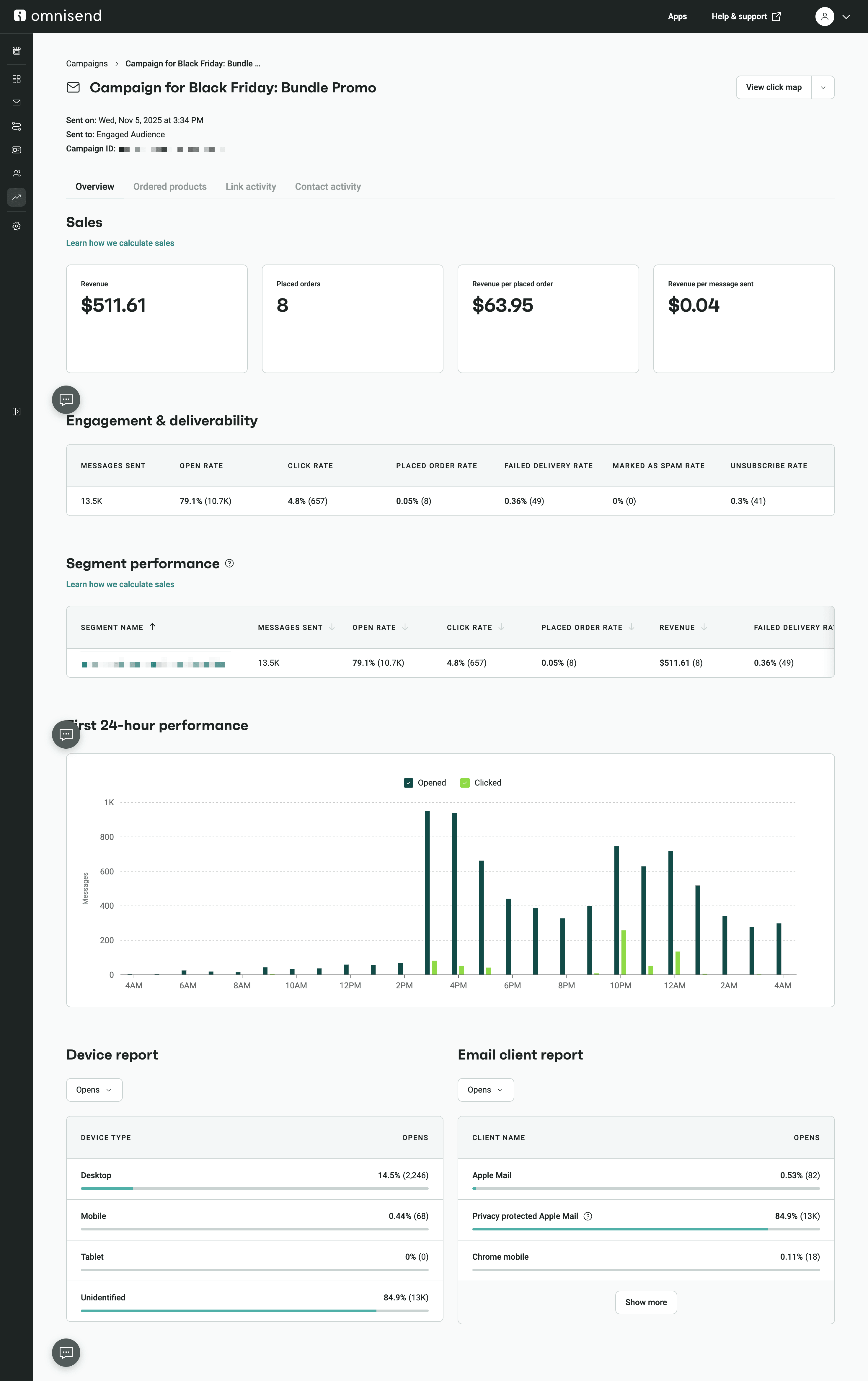This screenshot has width=868, height=1381.
Task: Click Learn how we calculate sales link
Action: (120, 243)
